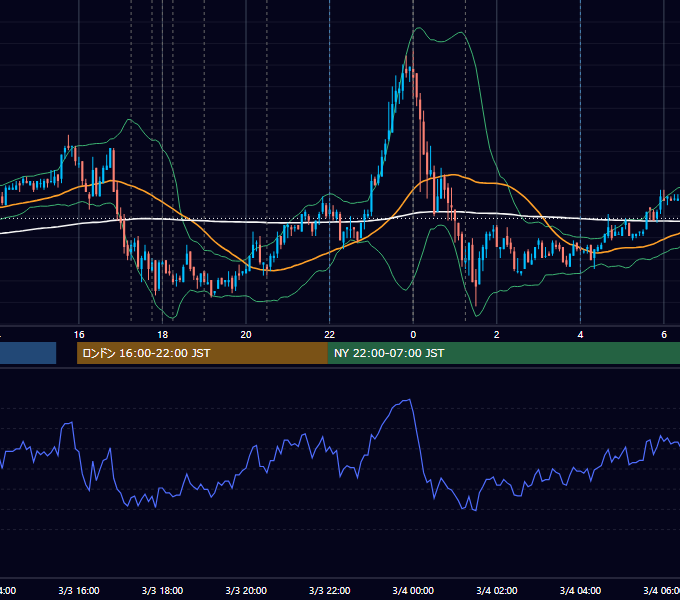The image size is (680, 600).
Task: Click the lowest candle wick after 1 o'clock
Action: click(x=476, y=295)
